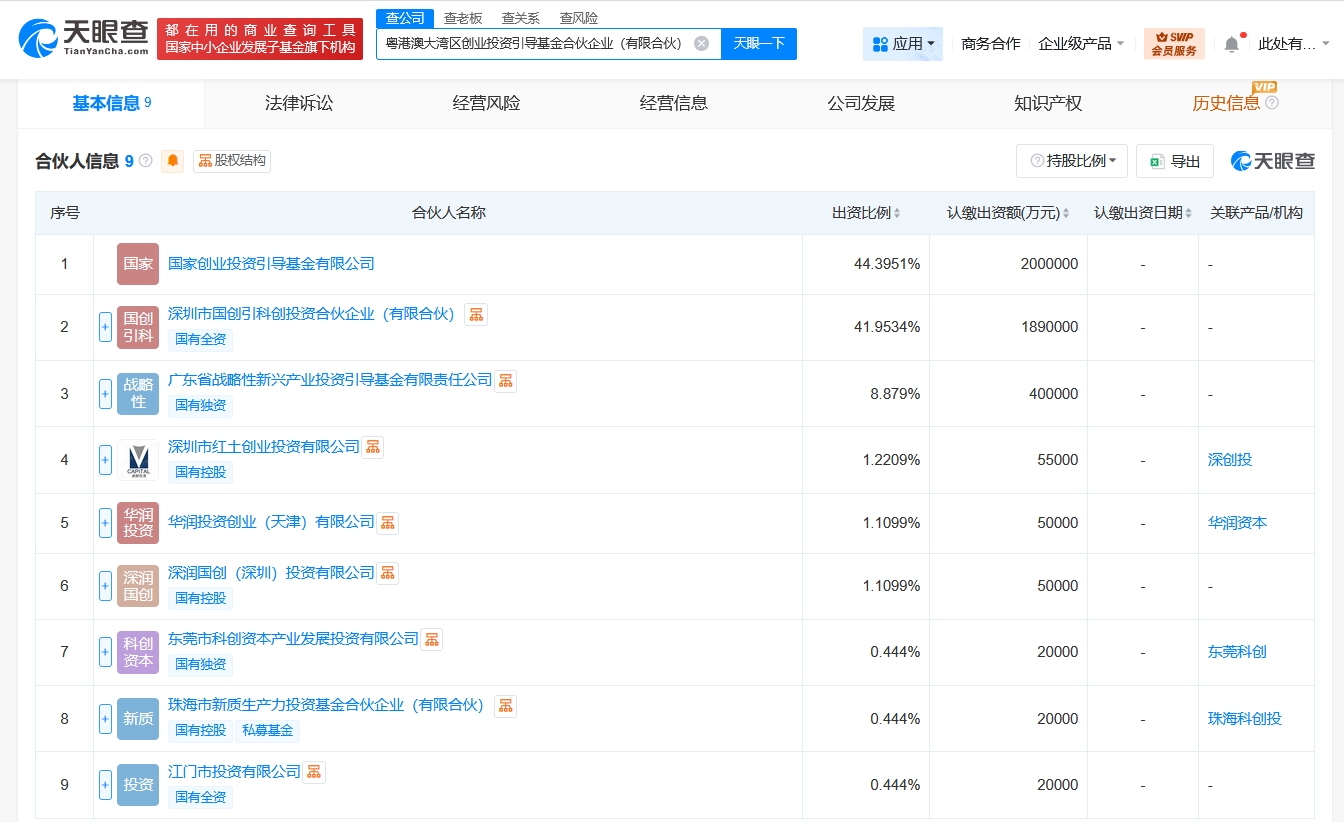
Task: Click the 天眼一下 search button
Action: point(759,43)
